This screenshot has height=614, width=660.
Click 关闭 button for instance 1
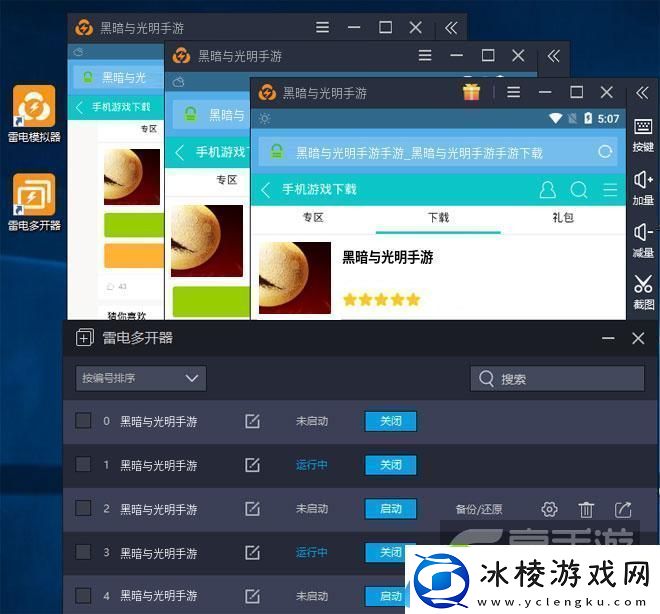click(391, 465)
